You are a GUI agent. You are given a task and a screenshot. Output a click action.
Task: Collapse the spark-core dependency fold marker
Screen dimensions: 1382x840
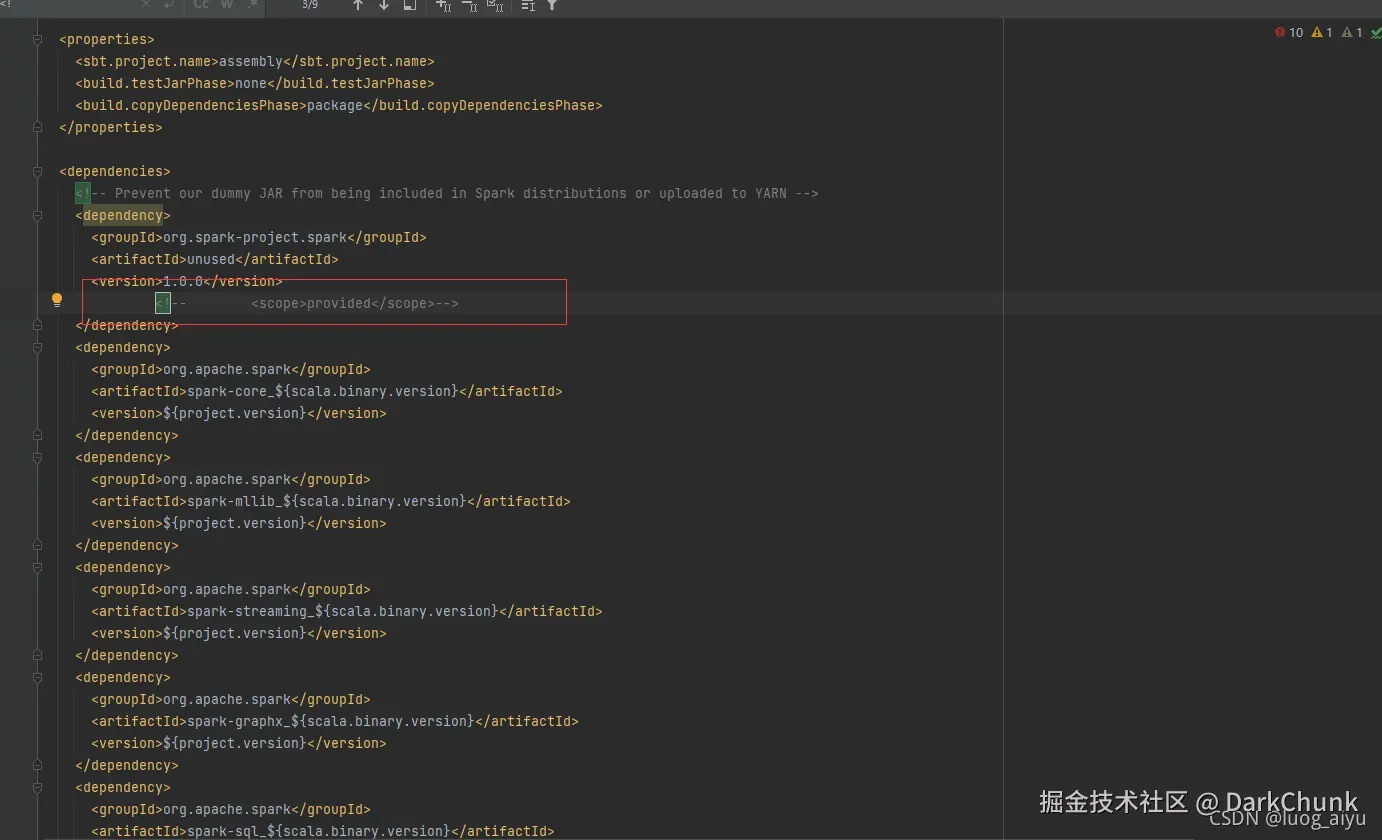coord(38,347)
